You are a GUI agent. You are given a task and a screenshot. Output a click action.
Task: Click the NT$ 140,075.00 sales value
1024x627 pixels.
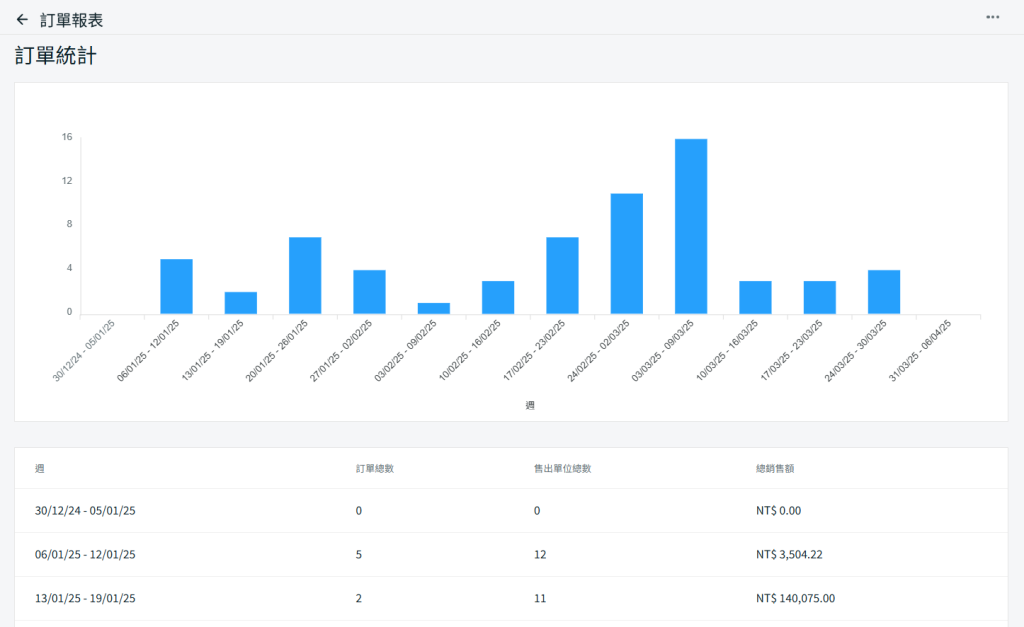[x=795, y=598]
